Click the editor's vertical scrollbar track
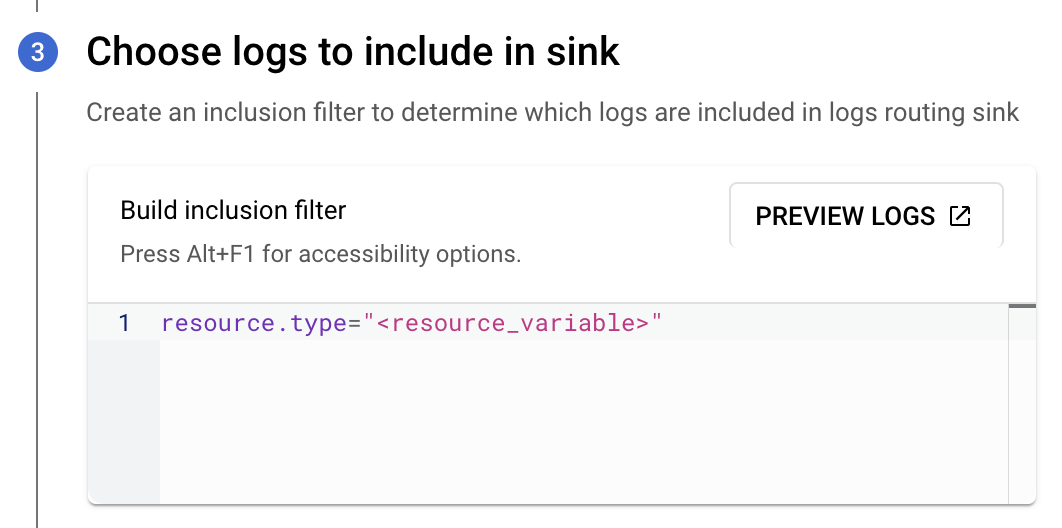 click(x=1022, y=410)
